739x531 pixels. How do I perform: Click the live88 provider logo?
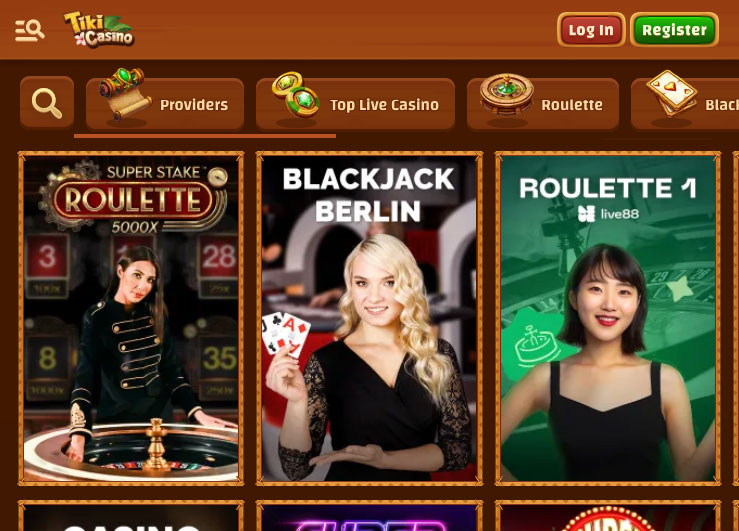(608, 214)
